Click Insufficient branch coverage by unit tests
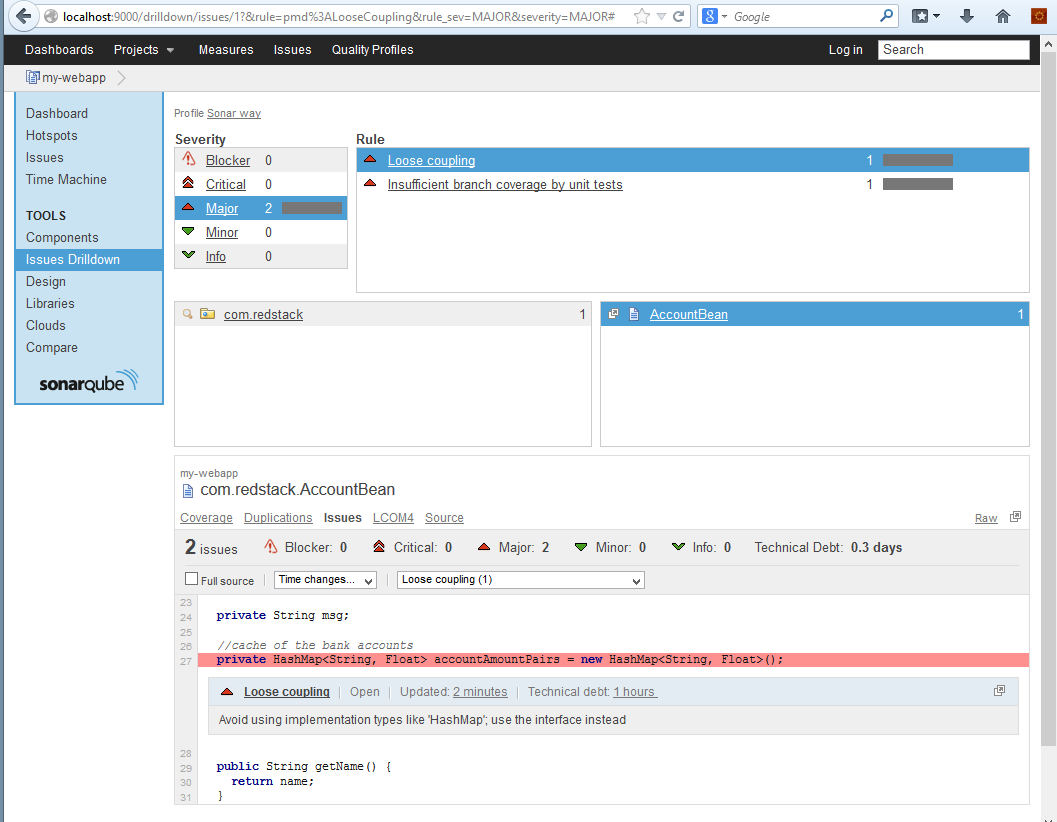 (505, 185)
